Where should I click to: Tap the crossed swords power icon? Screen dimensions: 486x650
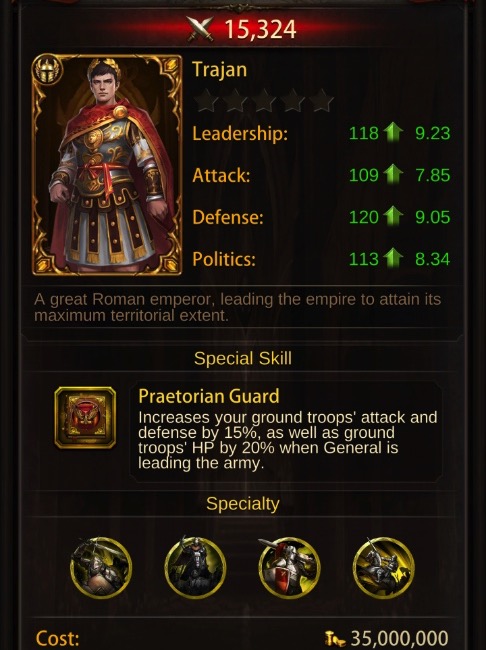[x=200, y=29]
